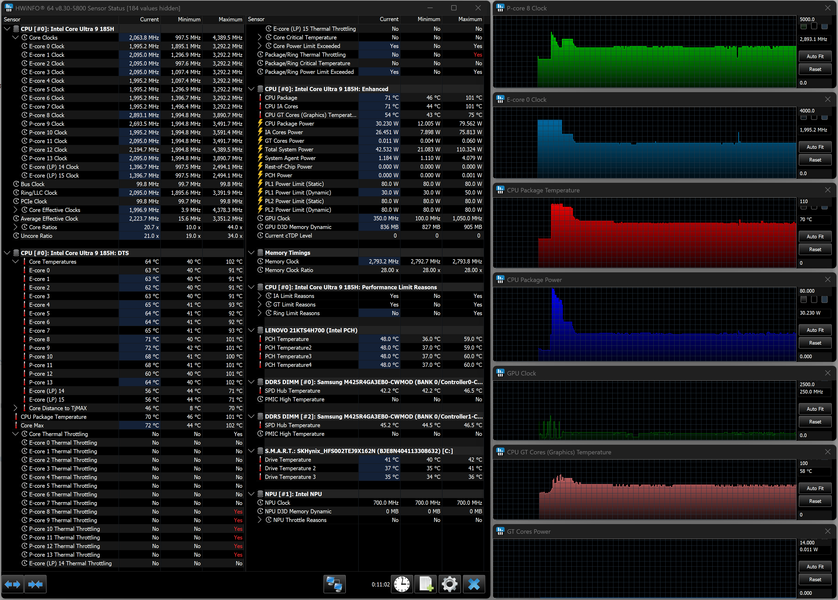Viewport: 838px width, 600px height.
Task: Click the CPU GT Cores Temperature graph title icon
Action: (500, 452)
